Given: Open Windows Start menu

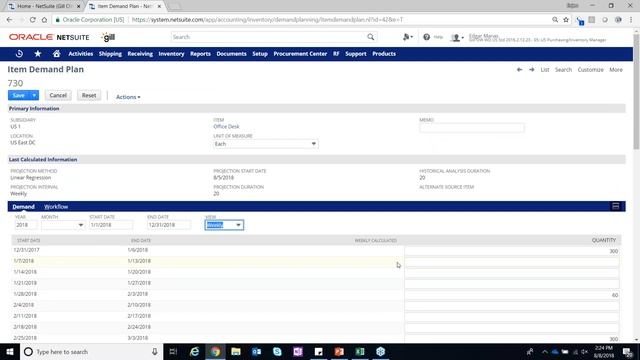Looking at the screenshot, I should [x=10, y=351].
